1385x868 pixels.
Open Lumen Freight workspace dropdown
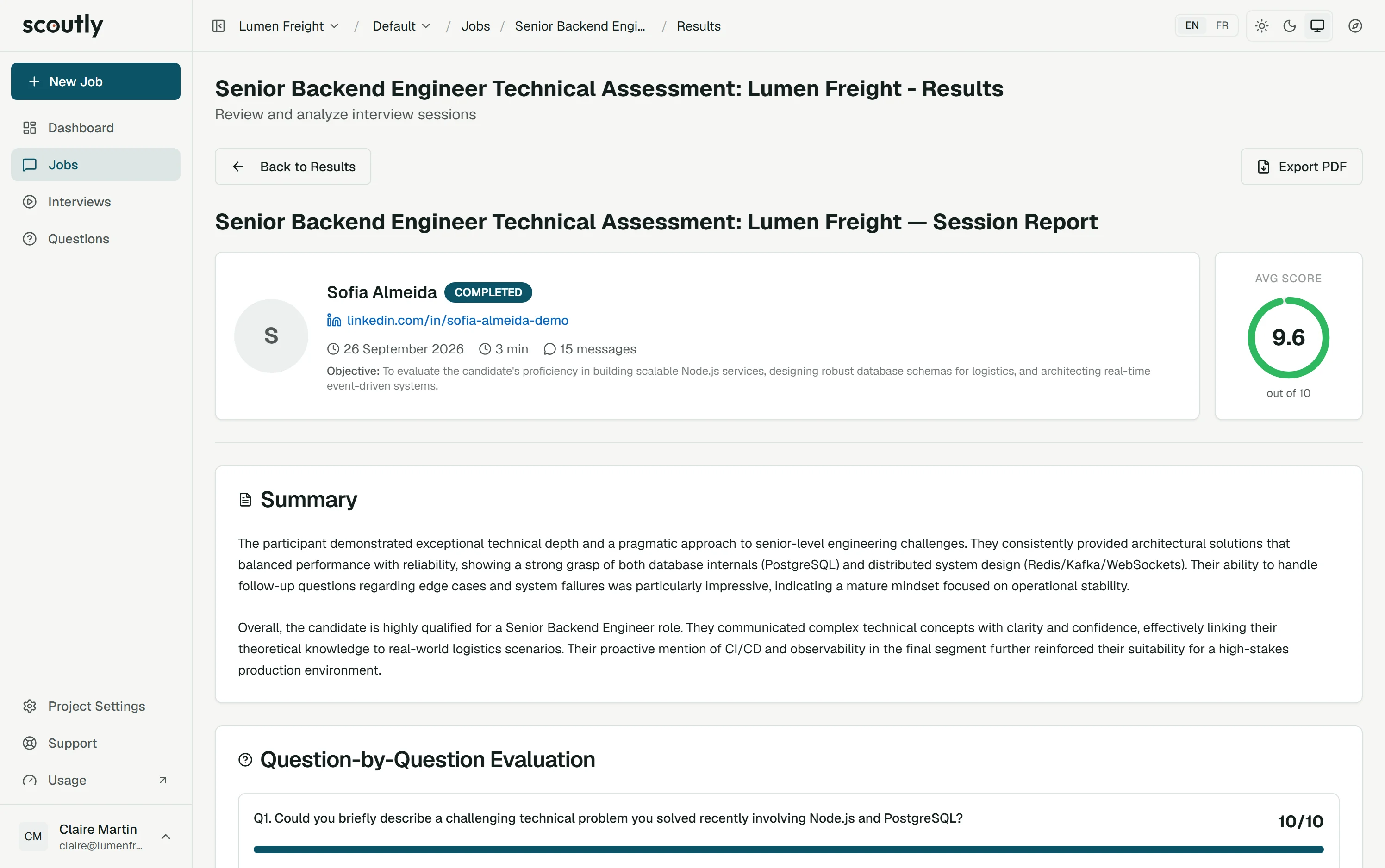pos(289,26)
